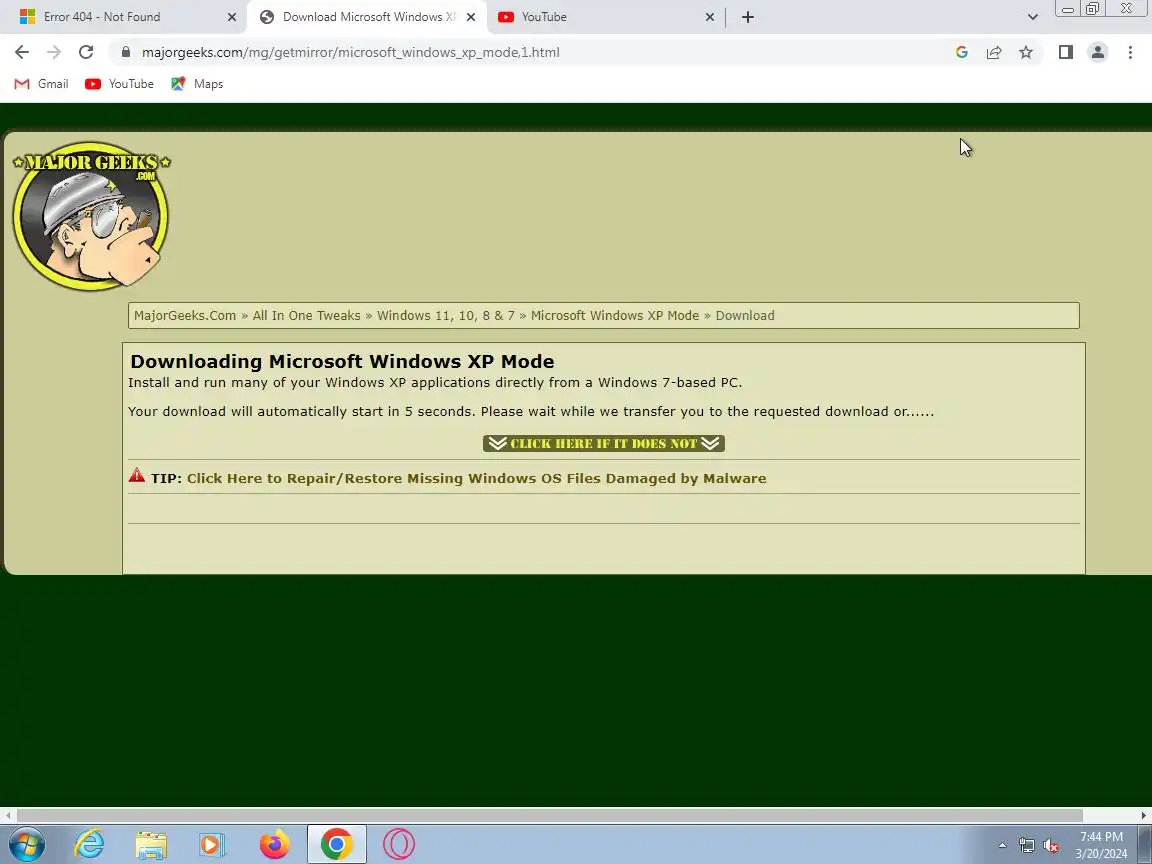Go back using the browser back arrow
1152x864 pixels.
(x=22, y=52)
